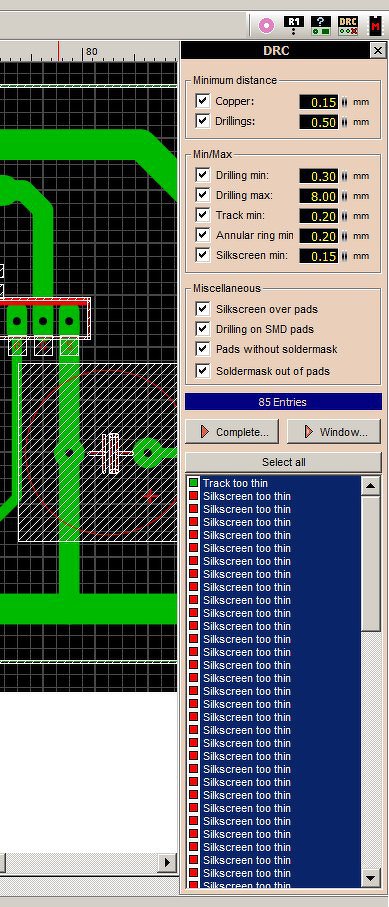Open the R1 component list icon
Viewport: 389px width, 907px height.
pos(293,26)
